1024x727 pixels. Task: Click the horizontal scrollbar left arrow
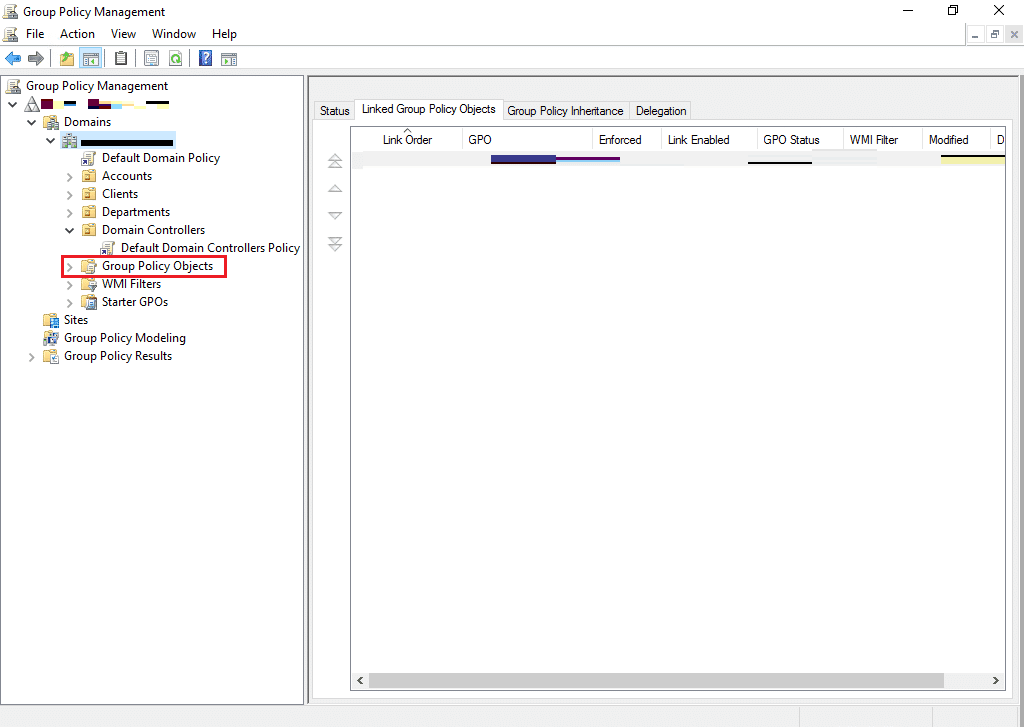(x=360, y=680)
